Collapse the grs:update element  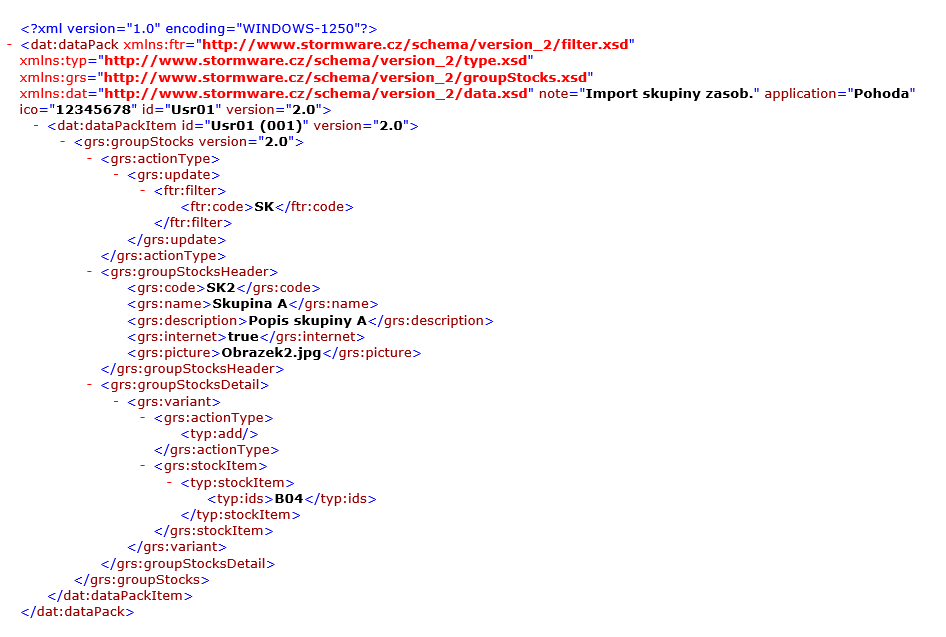click(117, 175)
